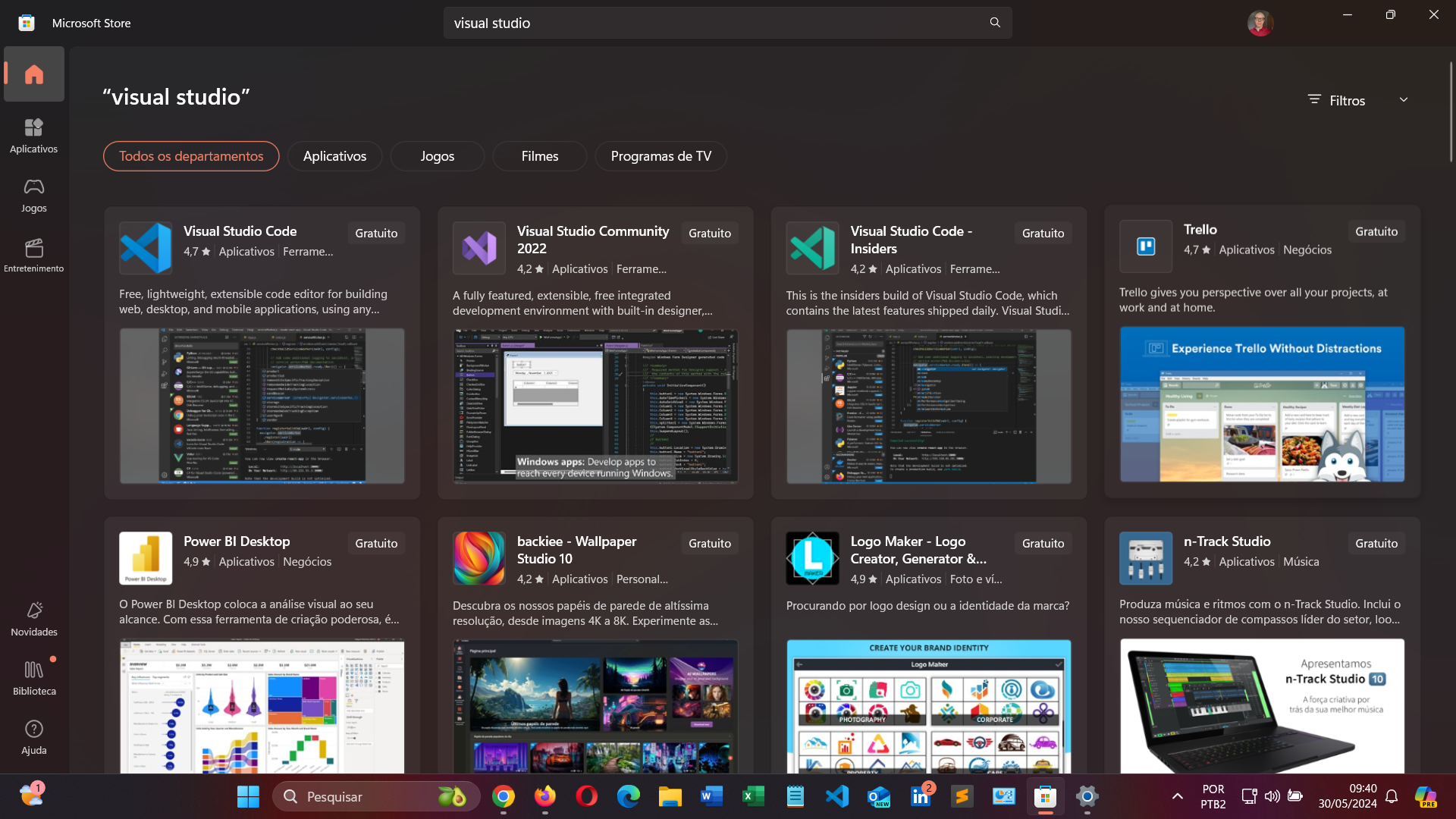The image size is (1456, 819).
Task: Click the volume icon in the system tray
Action: click(1272, 796)
